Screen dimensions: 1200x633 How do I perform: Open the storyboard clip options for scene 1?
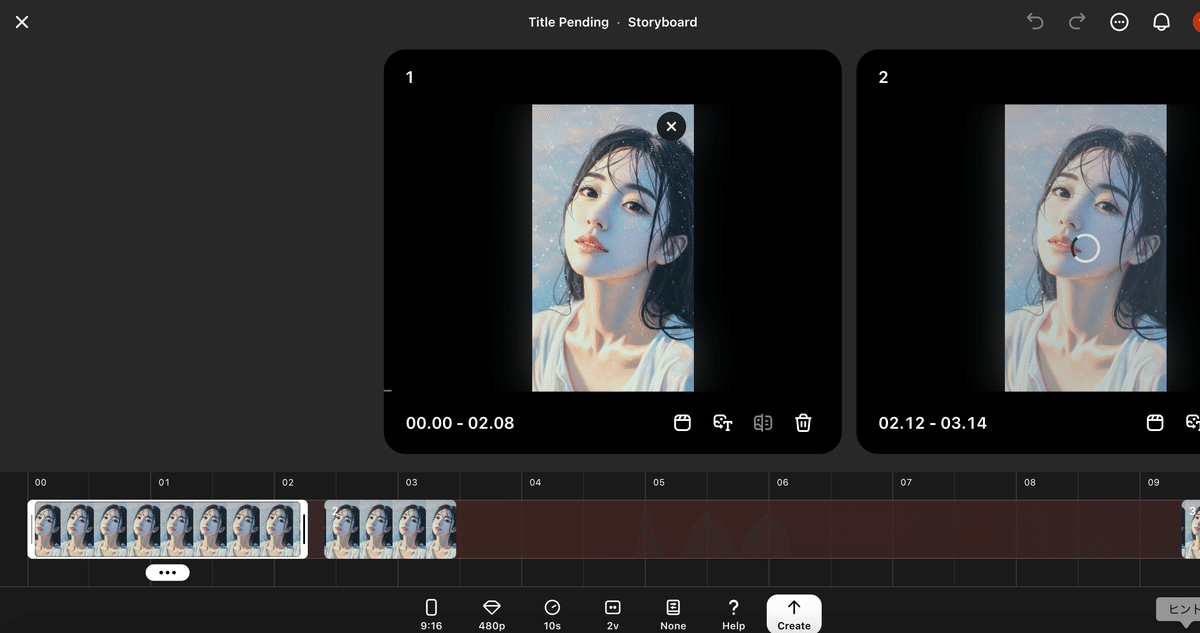[682, 423]
